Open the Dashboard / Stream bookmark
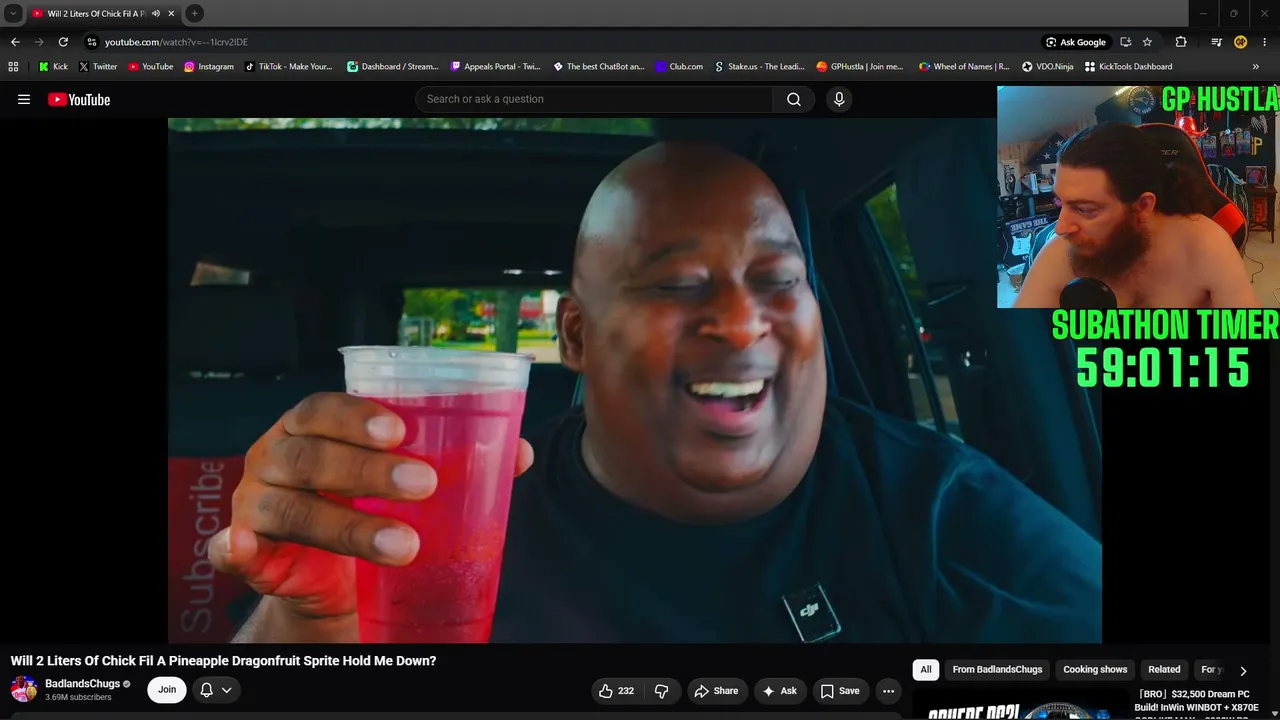 point(393,67)
